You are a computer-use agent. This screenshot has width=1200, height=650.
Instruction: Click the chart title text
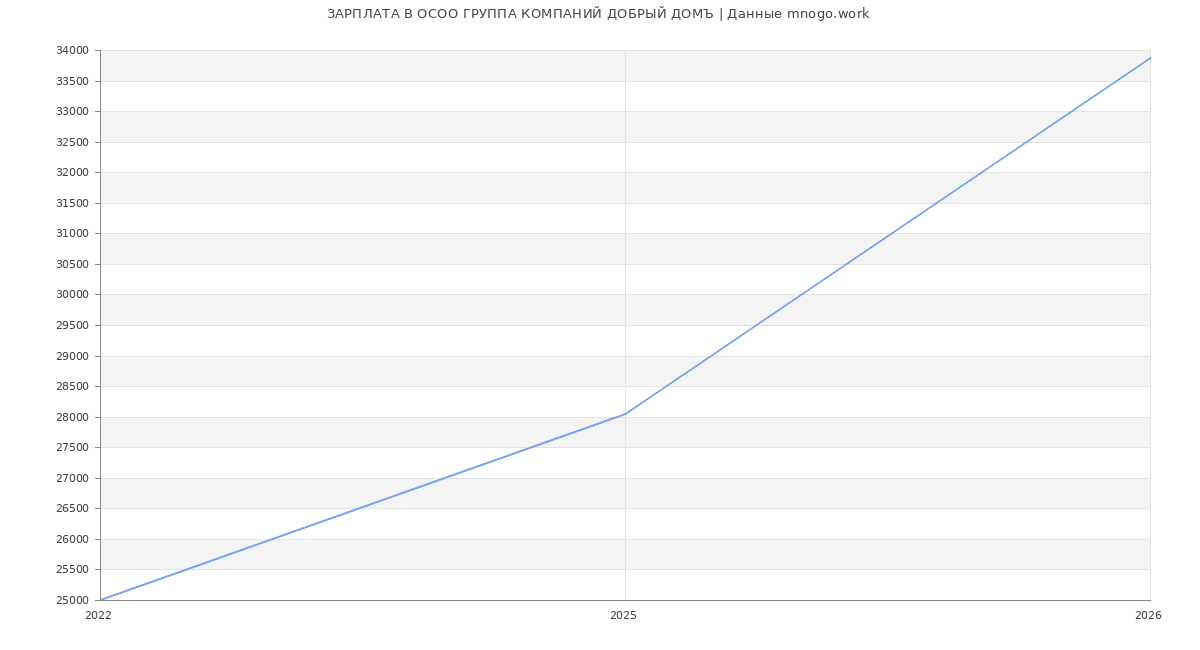598,14
